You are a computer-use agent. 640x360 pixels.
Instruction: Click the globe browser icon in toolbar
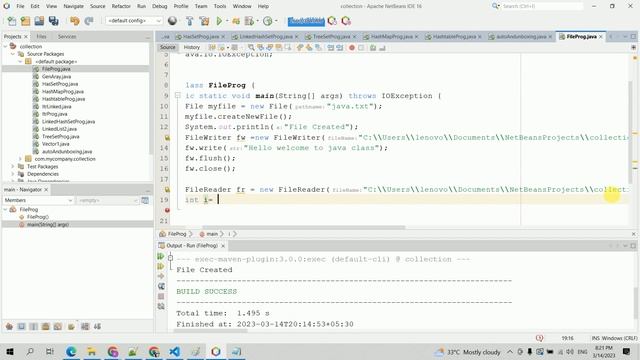(172, 21)
